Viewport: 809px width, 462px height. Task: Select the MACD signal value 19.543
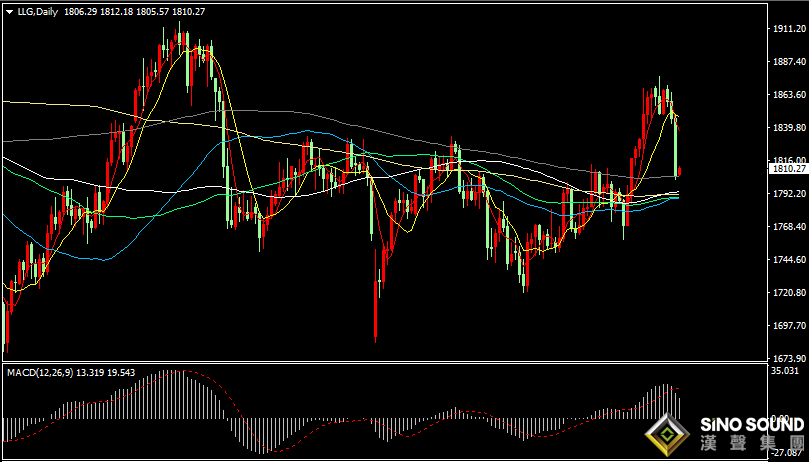[121, 372]
